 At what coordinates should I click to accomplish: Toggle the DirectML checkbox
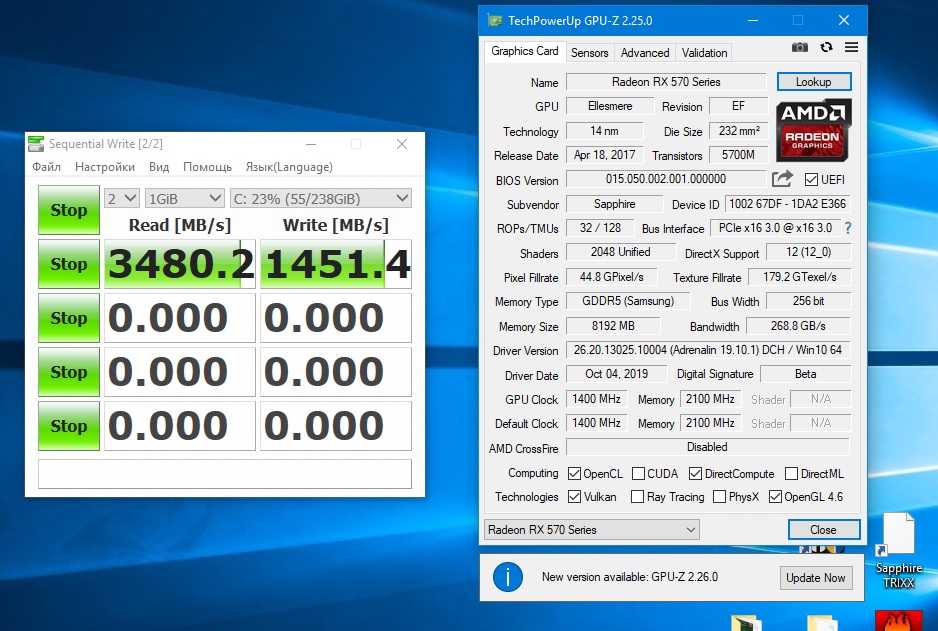(791, 474)
